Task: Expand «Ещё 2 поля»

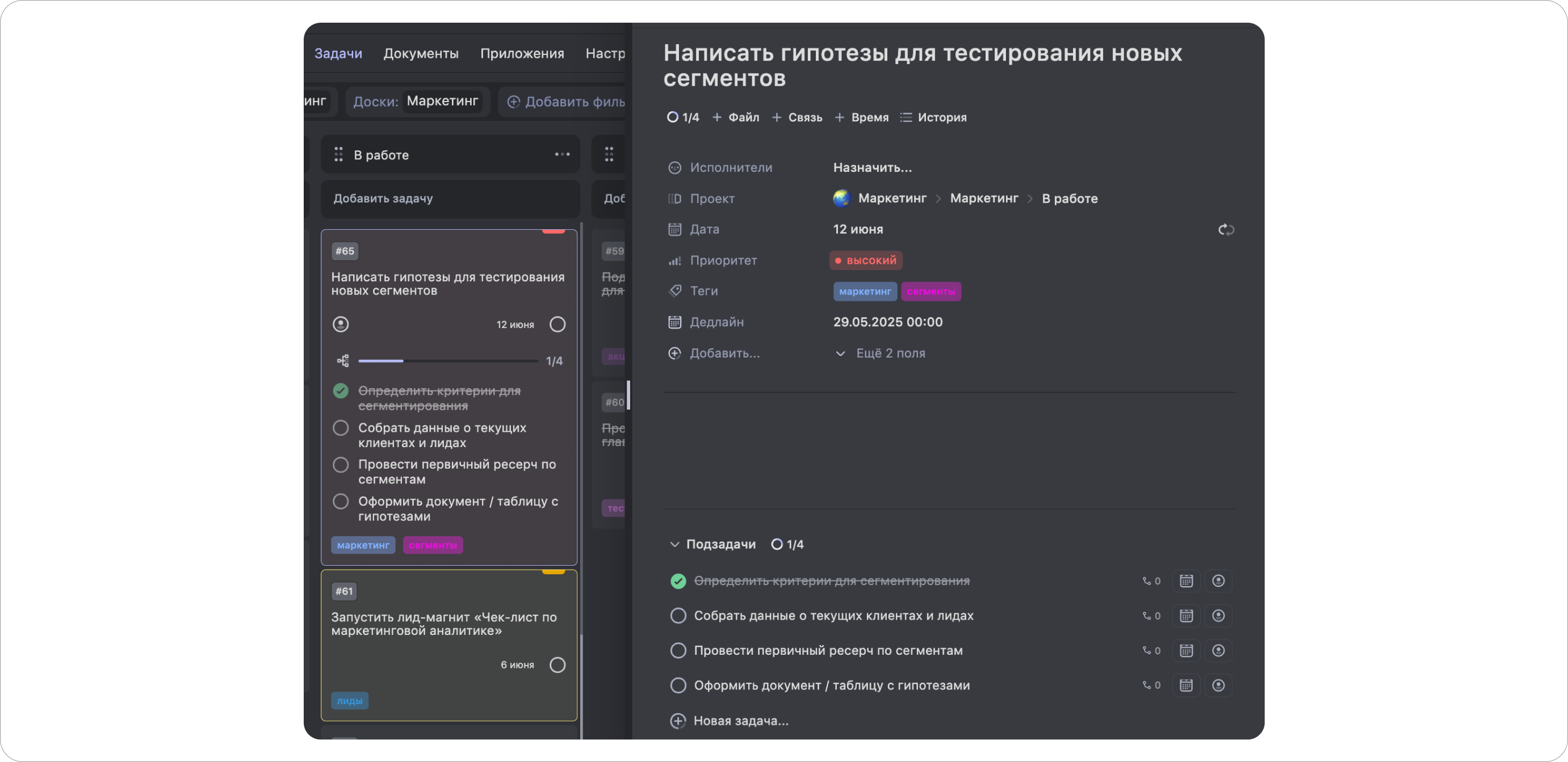Action: click(890, 353)
